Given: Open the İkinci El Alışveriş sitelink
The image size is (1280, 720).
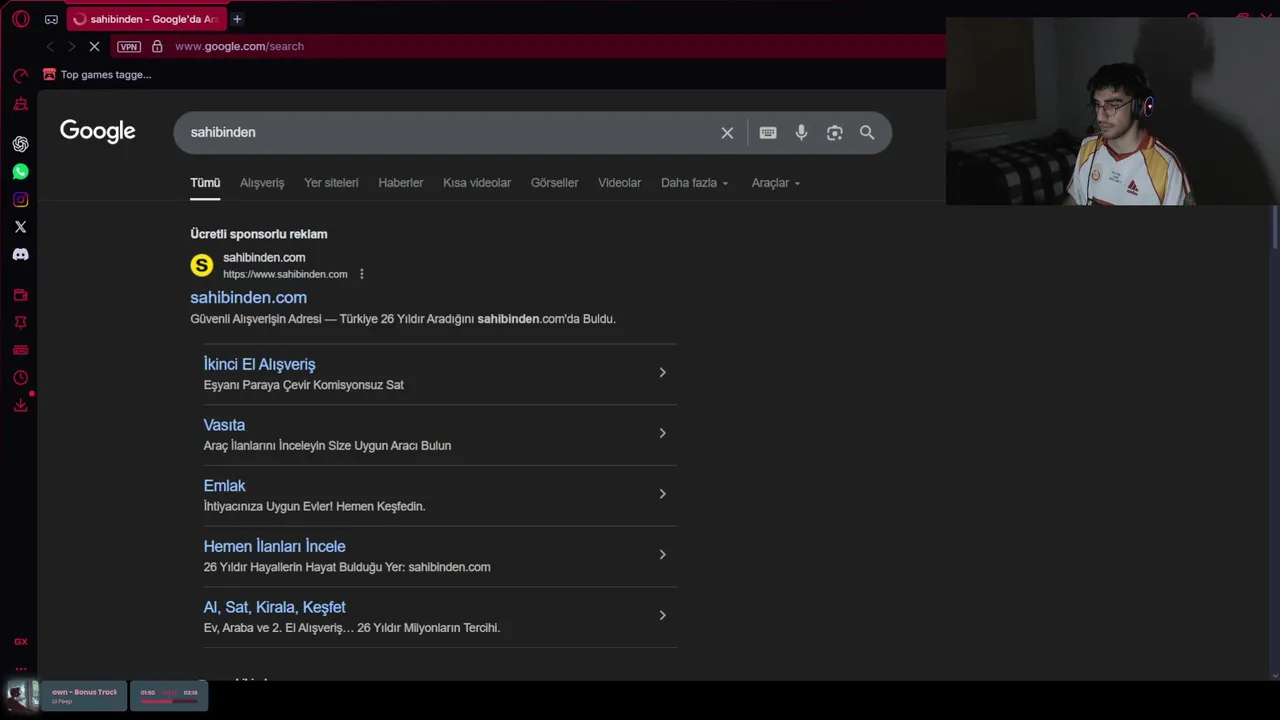Looking at the screenshot, I should point(259,364).
